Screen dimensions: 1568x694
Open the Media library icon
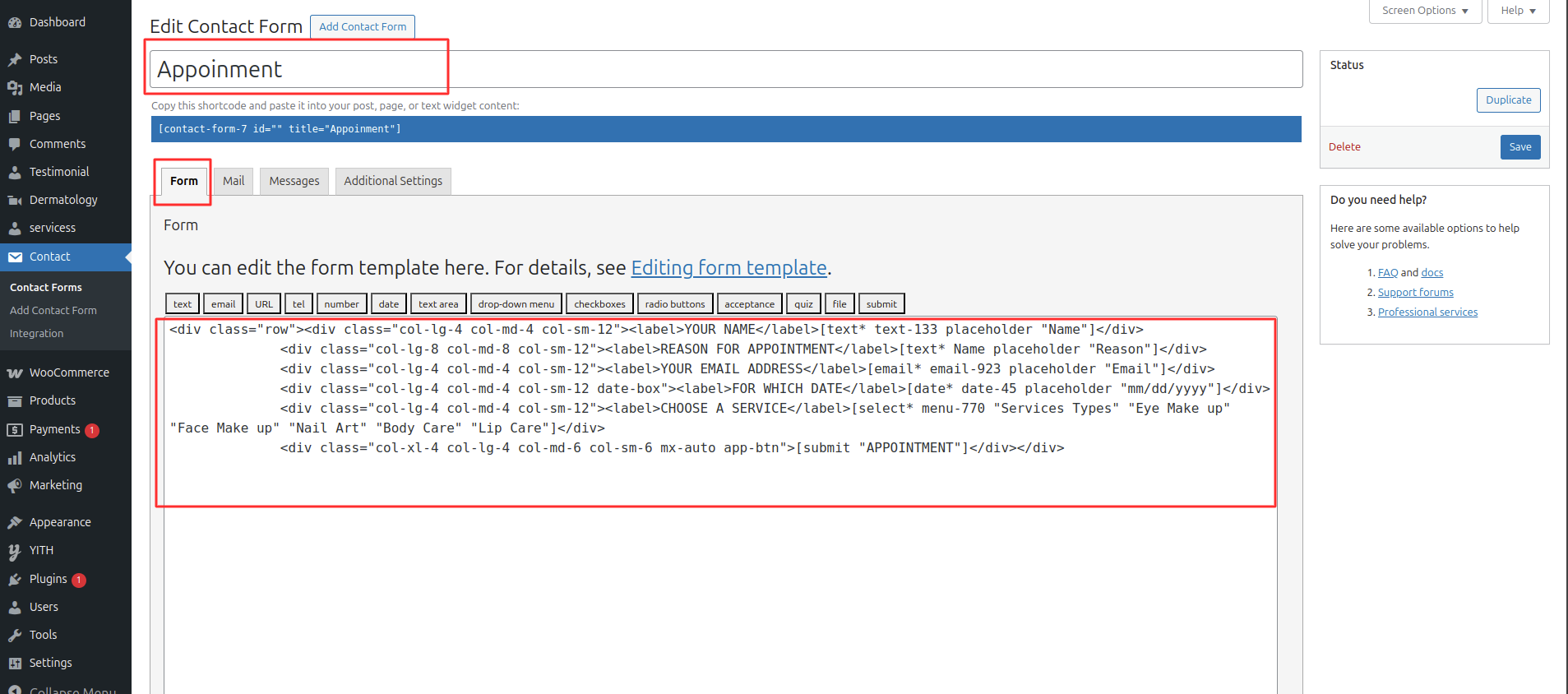(x=15, y=87)
